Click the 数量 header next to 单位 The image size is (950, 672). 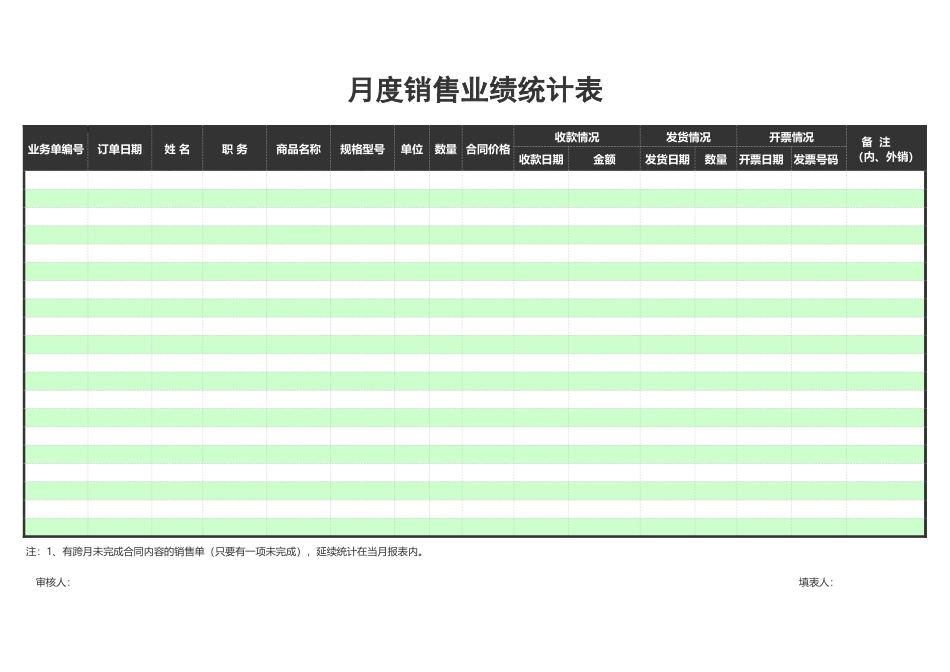point(446,148)
